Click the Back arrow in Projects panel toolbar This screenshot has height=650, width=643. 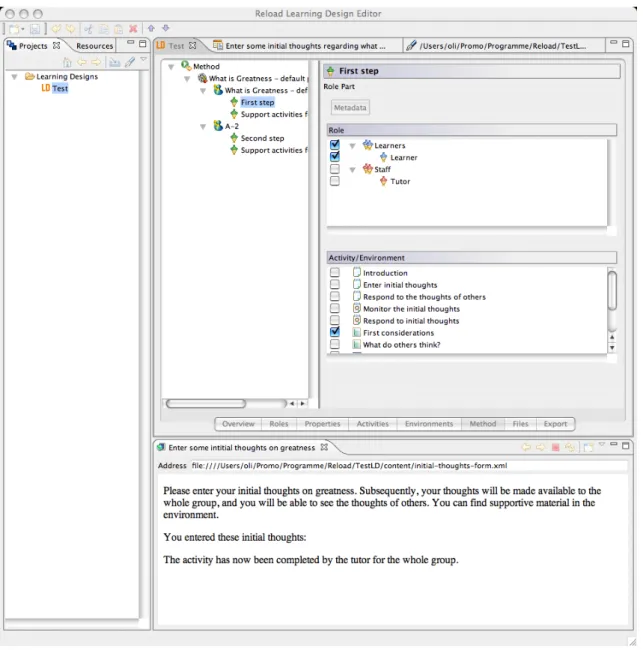point(82,62)
